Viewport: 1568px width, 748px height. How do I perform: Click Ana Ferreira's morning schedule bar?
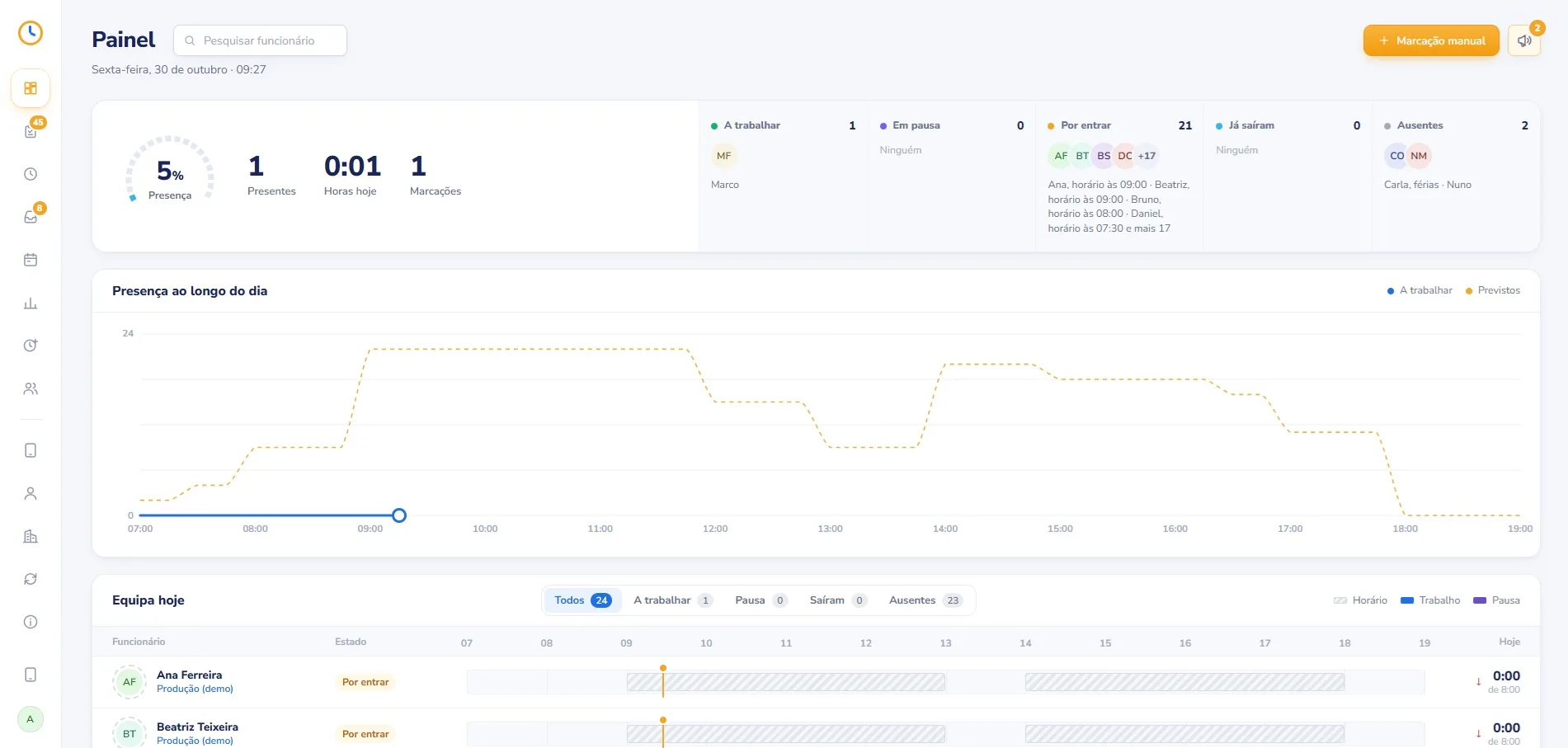coord(786,682)
